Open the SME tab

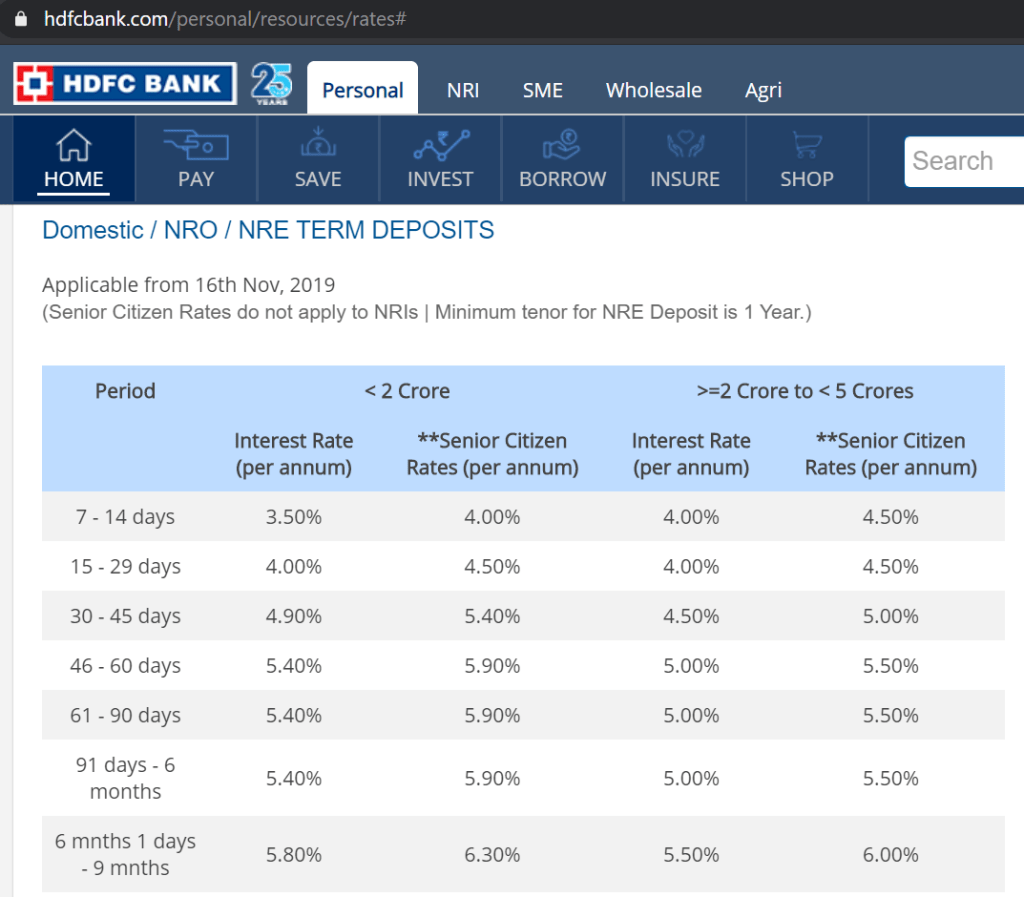pos(543,90)
